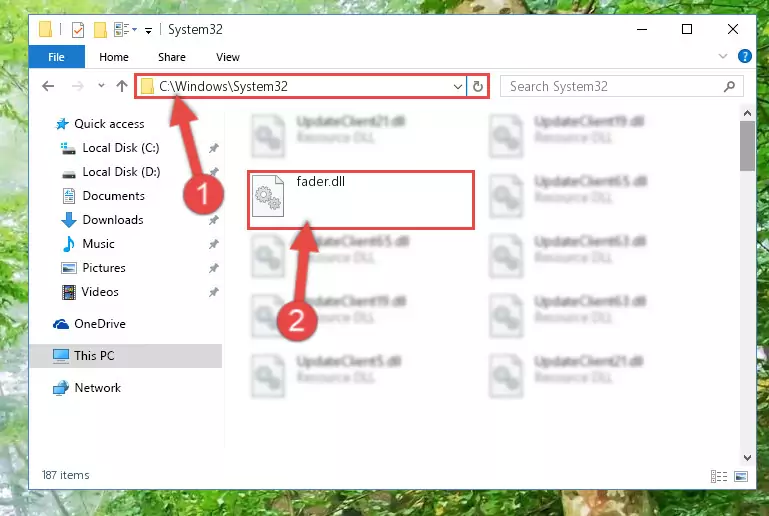This screenshot has width=769, height=516.
Task: Open Local Disk (C:) in sidebar
Action: coord(121,148)
